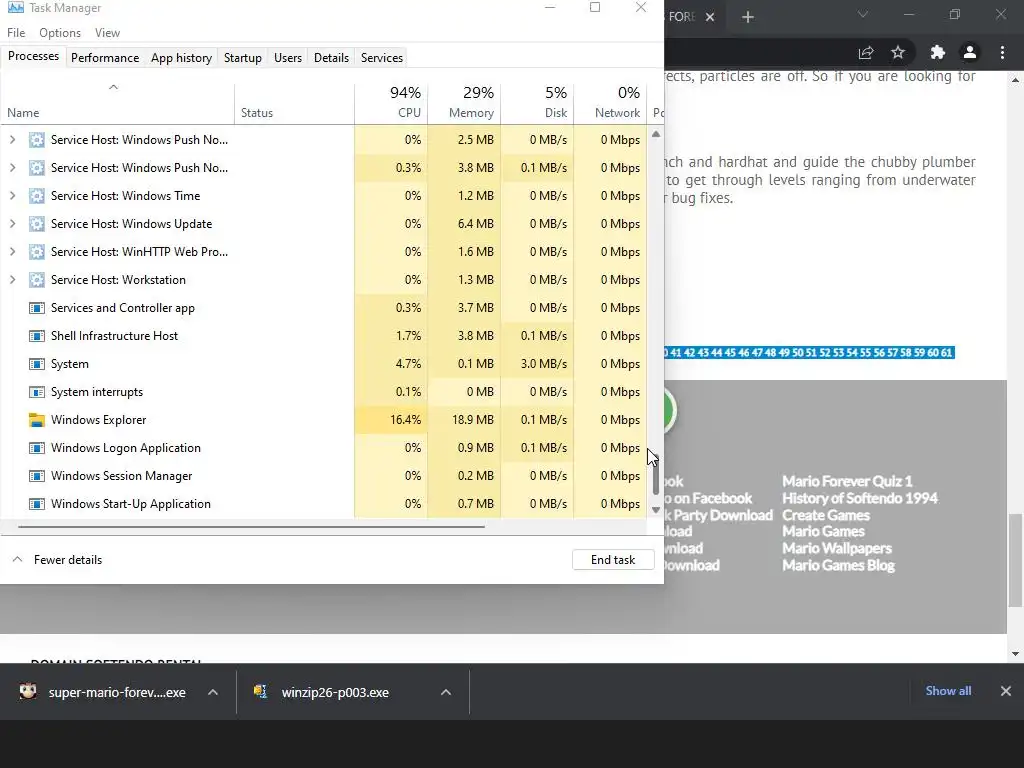This screenshot has width=1024, height=768.
Task: Click the System interrupts process icon
Action: click(x=37, y=392)
